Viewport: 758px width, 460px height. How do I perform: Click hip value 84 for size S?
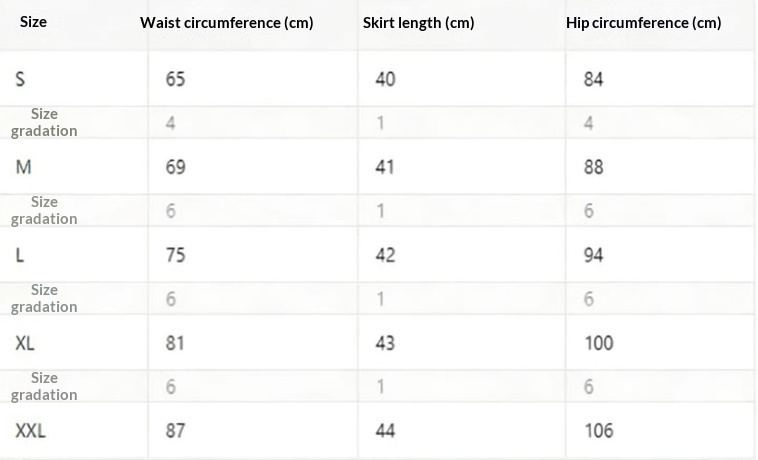tap(594, 79)
